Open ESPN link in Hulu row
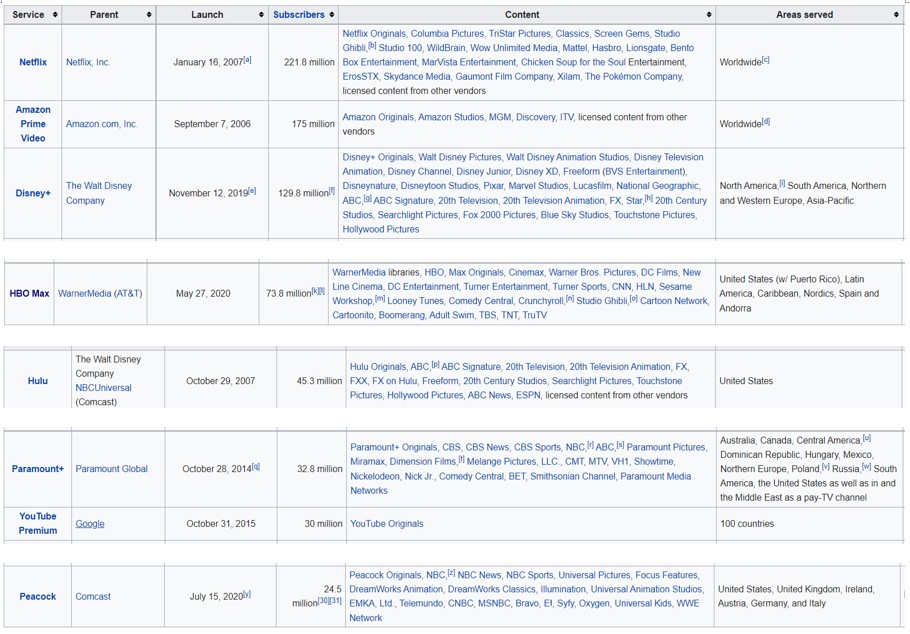Viewport: 910px width, 634px height. (x=528, y=395)
